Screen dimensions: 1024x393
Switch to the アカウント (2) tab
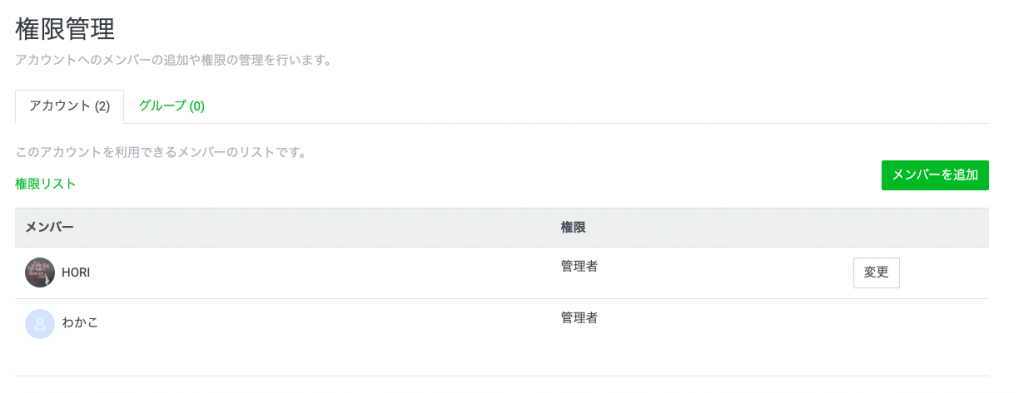click(69, 106)
